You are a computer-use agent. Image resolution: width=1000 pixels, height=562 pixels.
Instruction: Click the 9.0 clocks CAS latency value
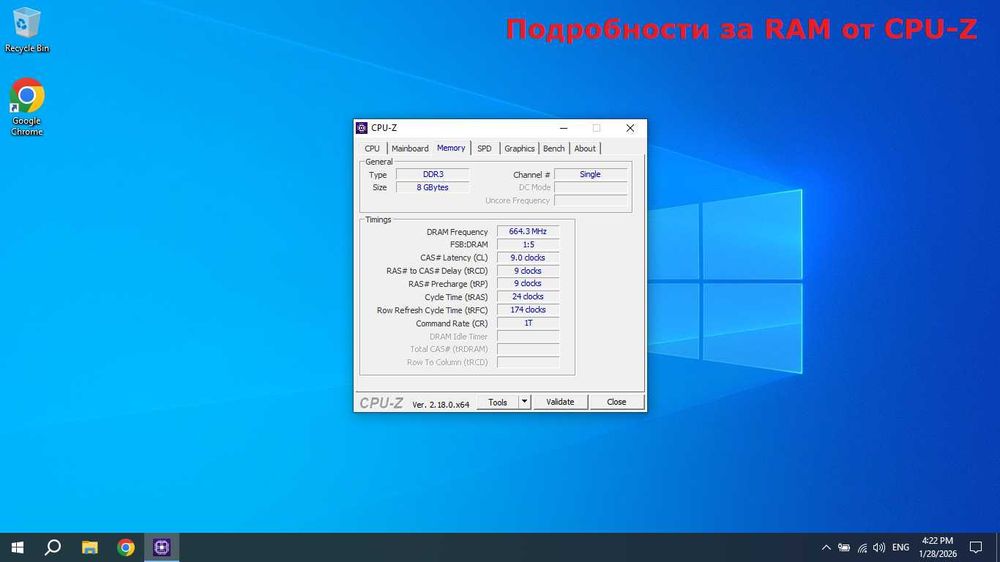click(x=528, y=258)
